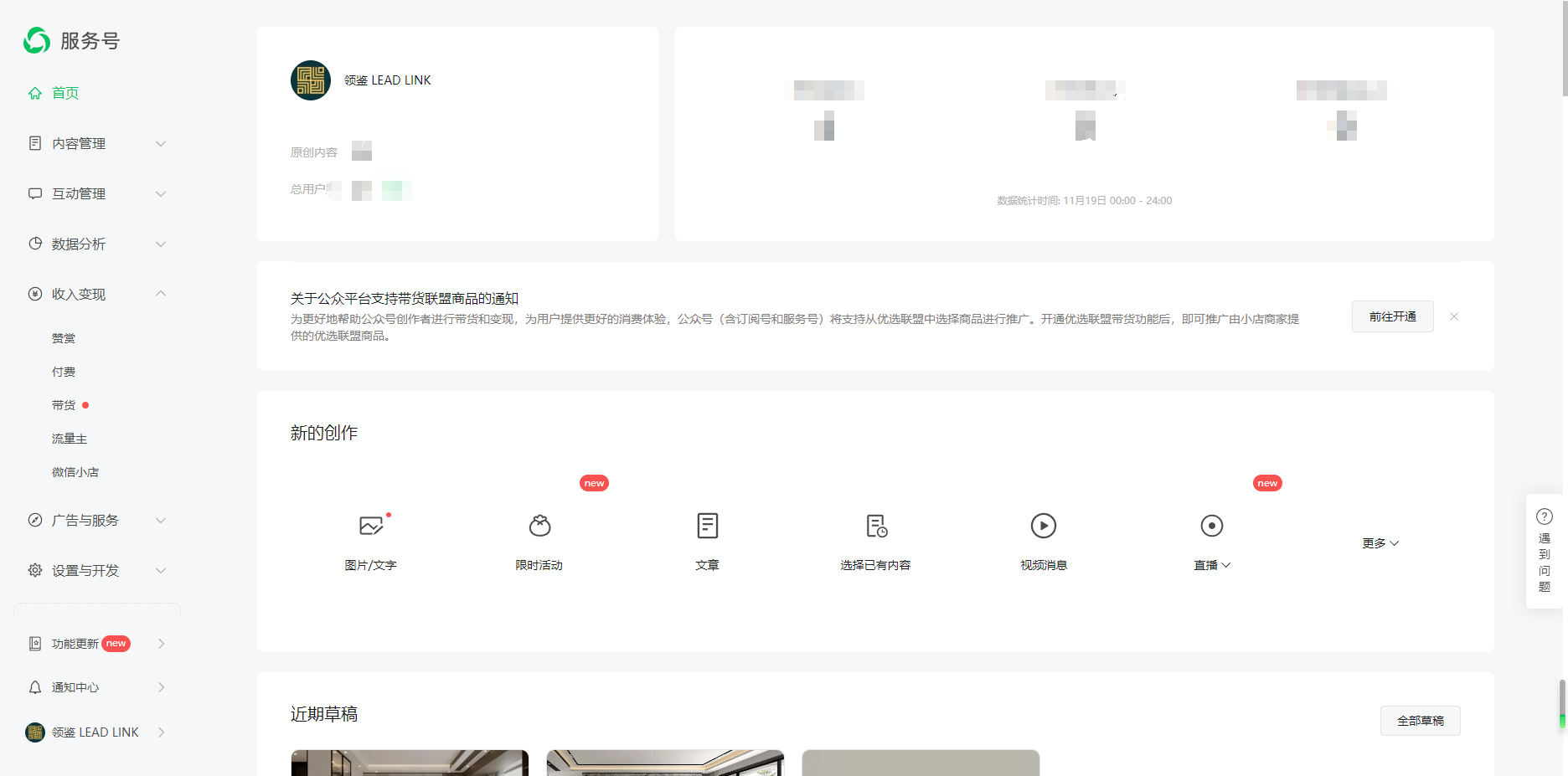Click the 选择已有内容 icon
Screen dimensions: 1568x776
(x=876, y=526)
